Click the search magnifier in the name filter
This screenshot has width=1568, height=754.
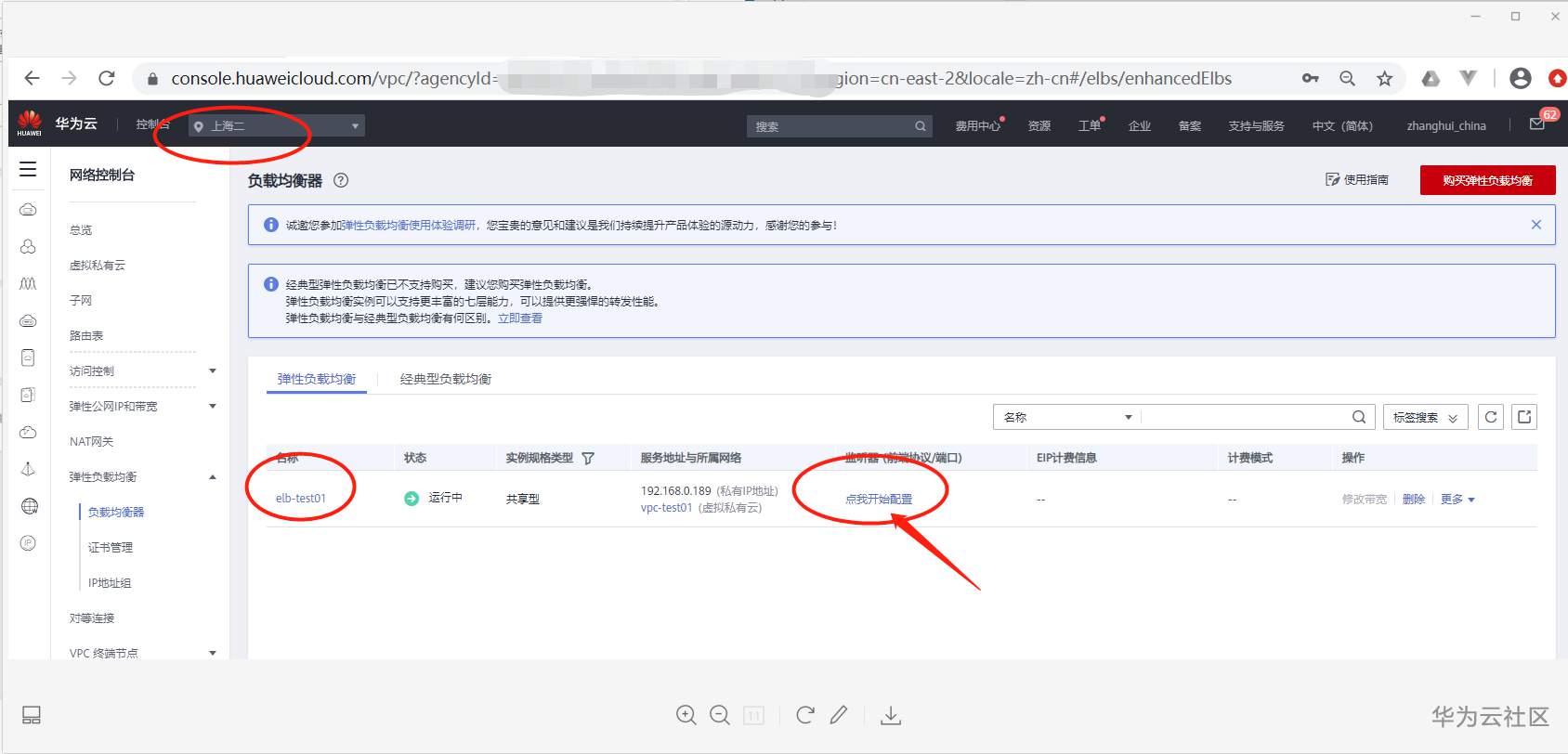pos(1358,417)
